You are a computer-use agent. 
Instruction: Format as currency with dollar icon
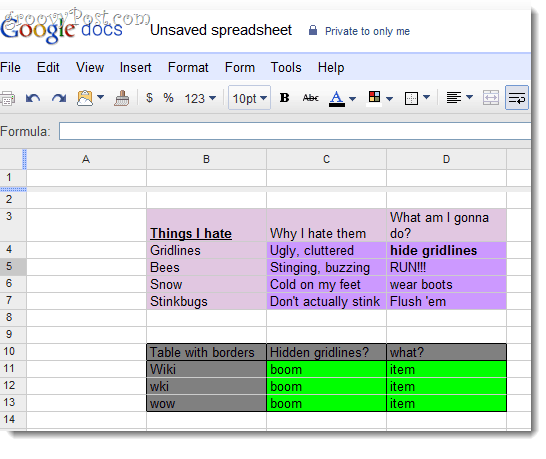coord(149,98)
